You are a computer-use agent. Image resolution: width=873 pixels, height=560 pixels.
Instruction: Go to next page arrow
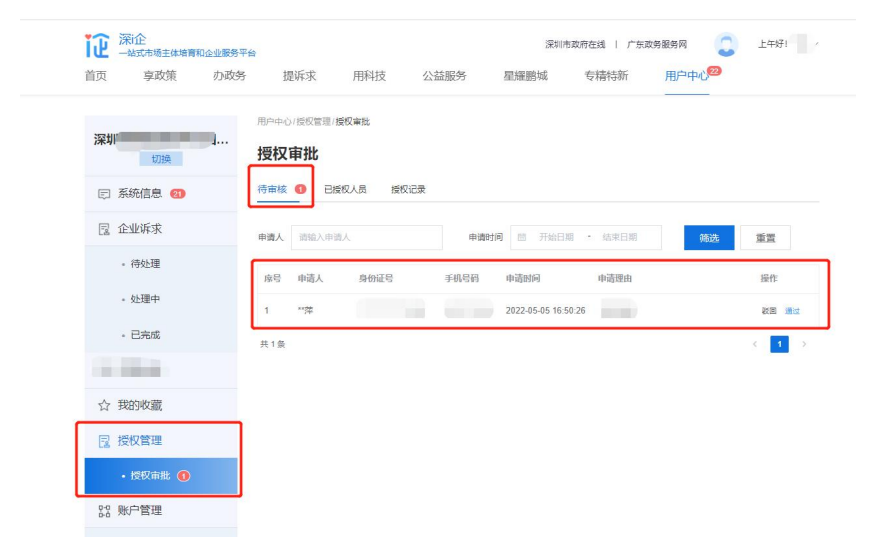click(x=804, y=344)
